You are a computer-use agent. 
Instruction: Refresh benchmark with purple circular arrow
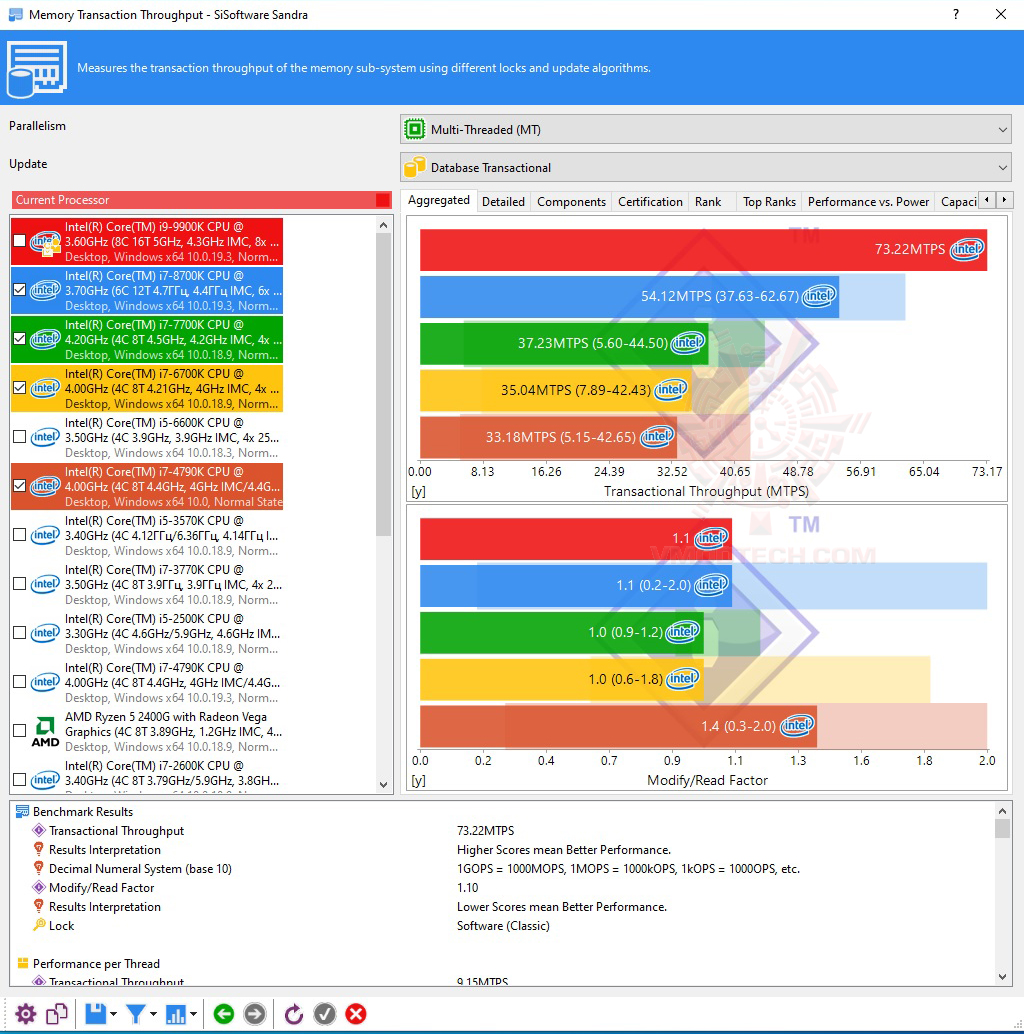tap(293, 1014)
